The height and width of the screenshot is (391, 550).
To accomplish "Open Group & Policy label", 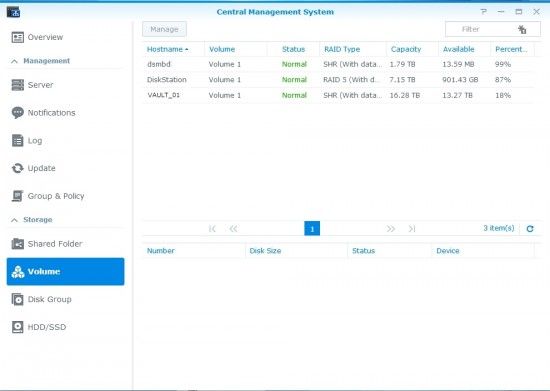I will pyautogui.click(x=56, y=196).
